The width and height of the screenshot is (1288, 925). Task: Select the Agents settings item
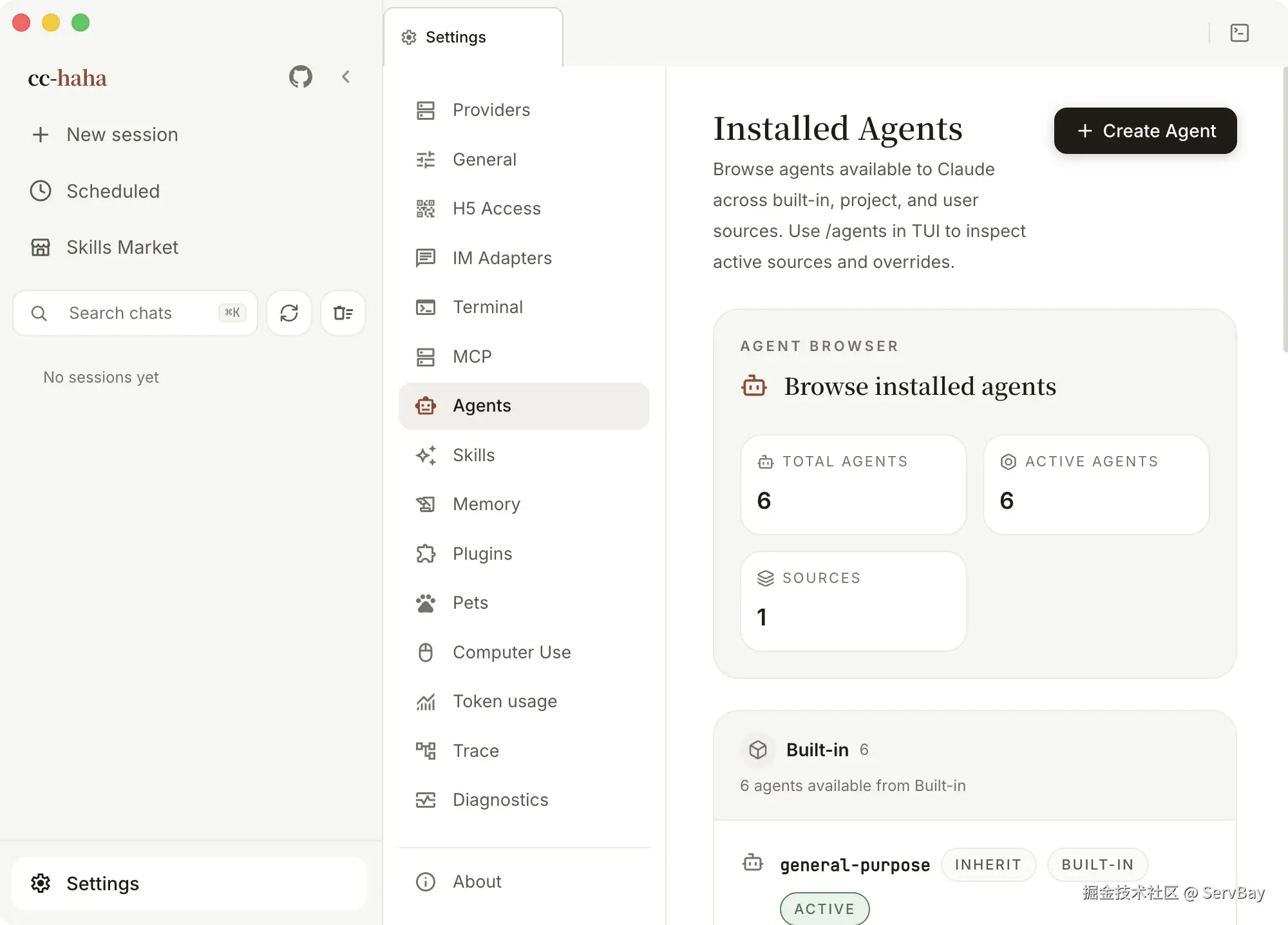pyautogui.click(x=524, y=406)
